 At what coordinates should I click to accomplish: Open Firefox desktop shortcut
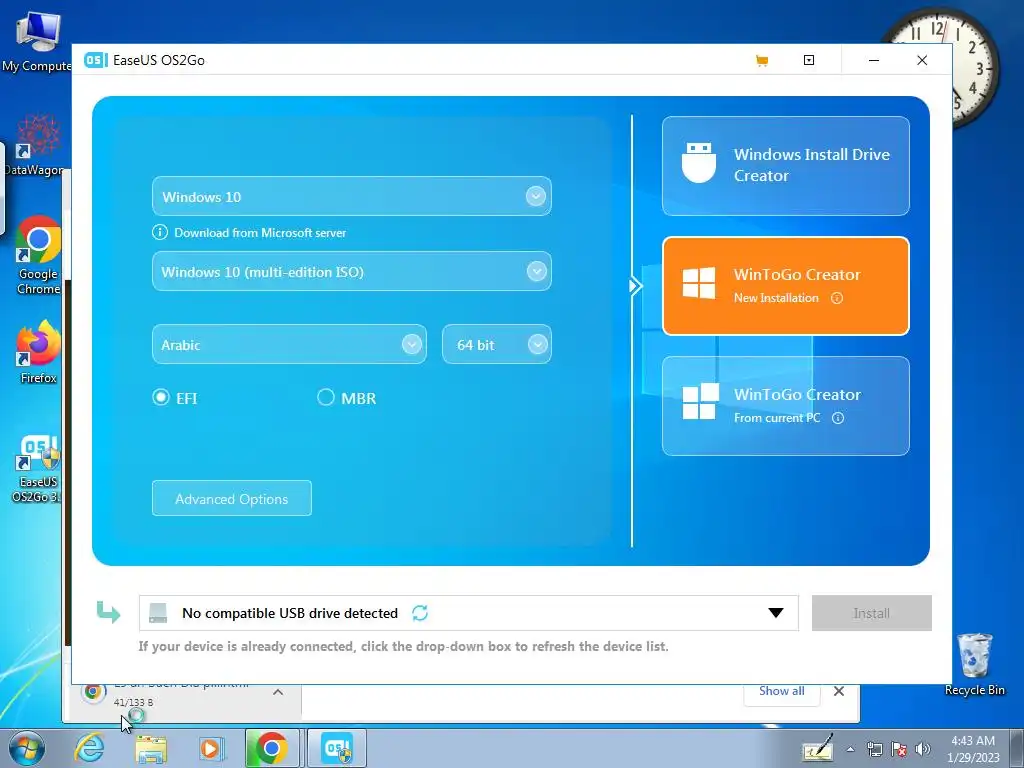click(38, 351)
